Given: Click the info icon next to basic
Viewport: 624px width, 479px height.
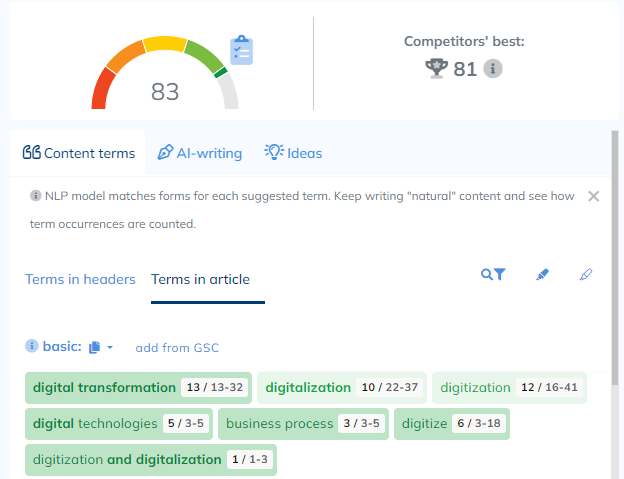Looking at the screenshot, I should click(32, 346).
